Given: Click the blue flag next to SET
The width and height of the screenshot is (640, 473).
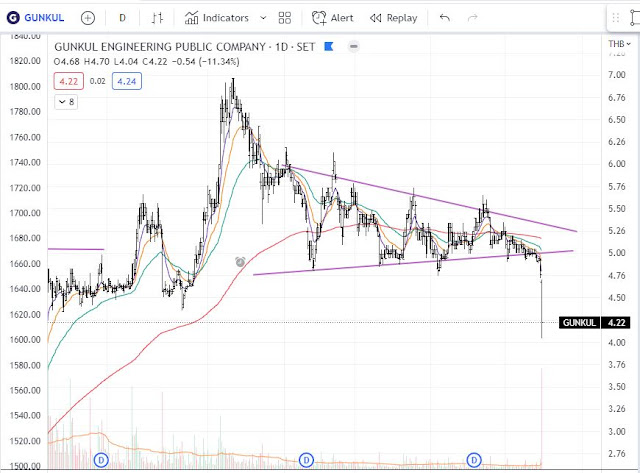Looking at the screenshot, I should [329, 47].
